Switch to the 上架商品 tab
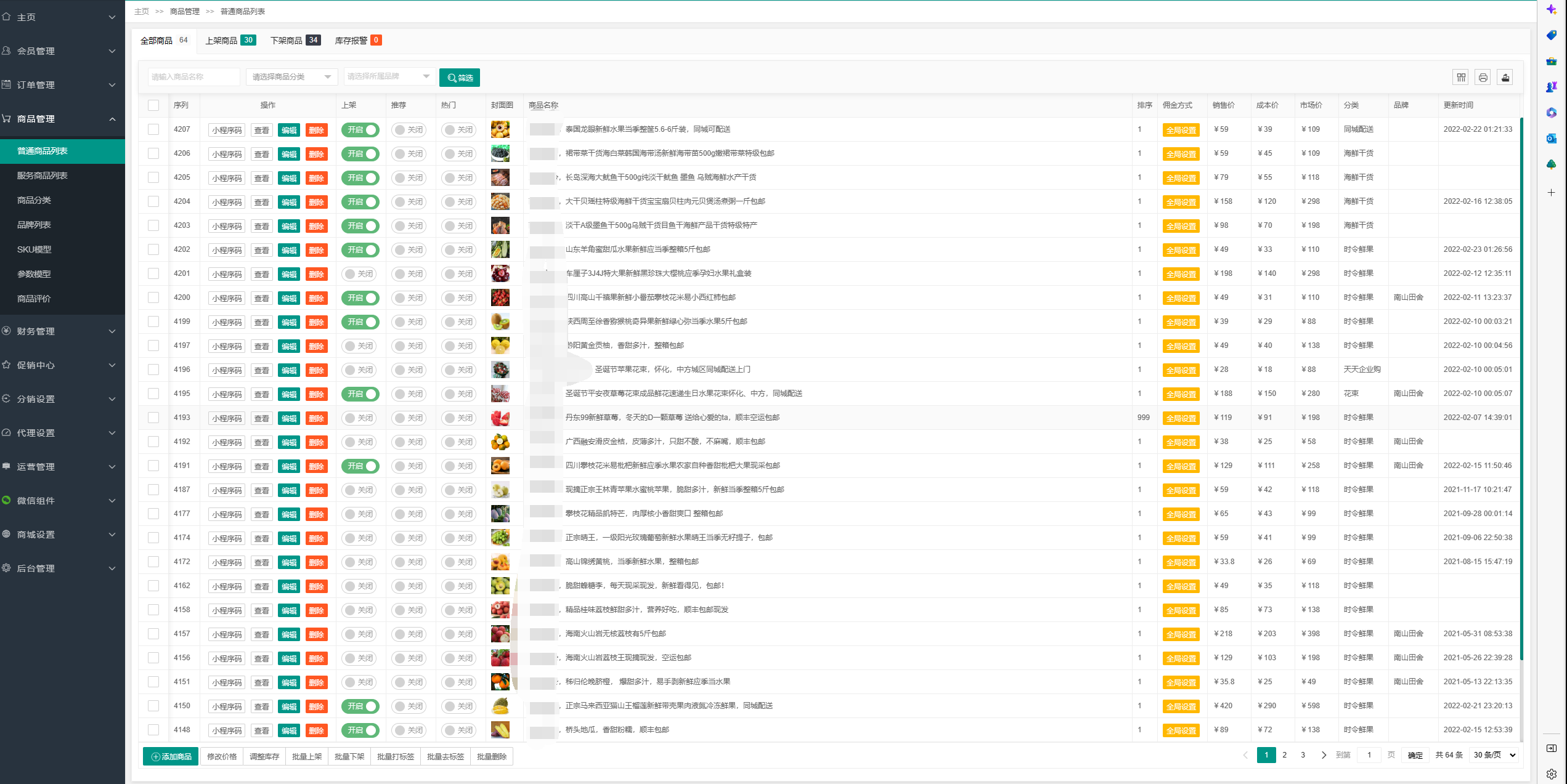The image size is (1567, 784). tap(230, 40)
